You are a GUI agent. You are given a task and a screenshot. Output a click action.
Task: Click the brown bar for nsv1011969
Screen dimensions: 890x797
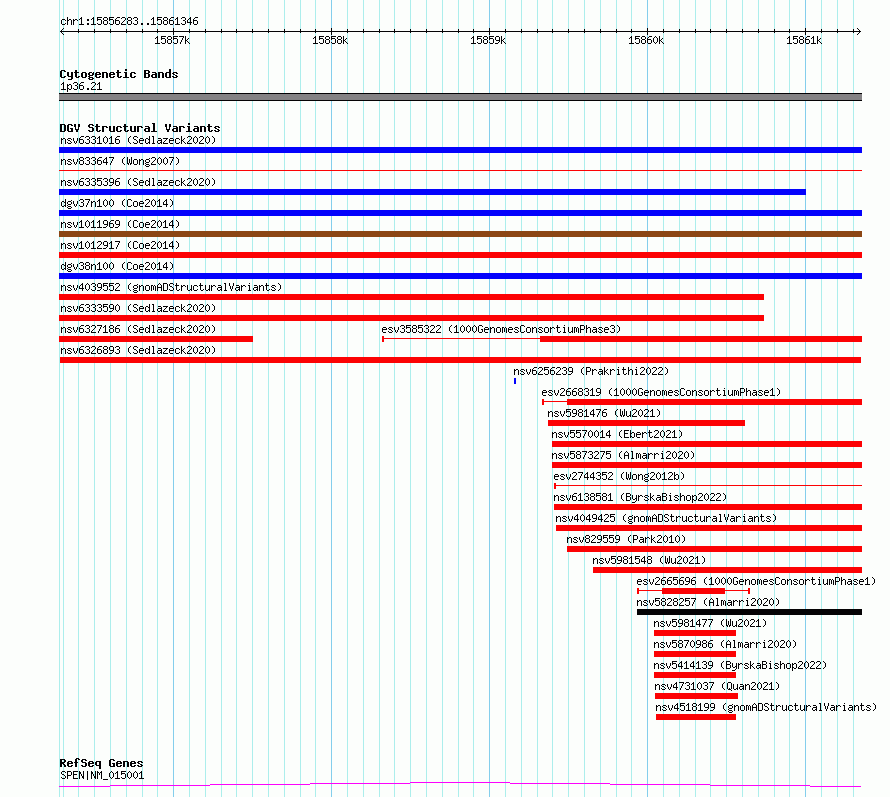pyautogui.click(x=460, y=234)
